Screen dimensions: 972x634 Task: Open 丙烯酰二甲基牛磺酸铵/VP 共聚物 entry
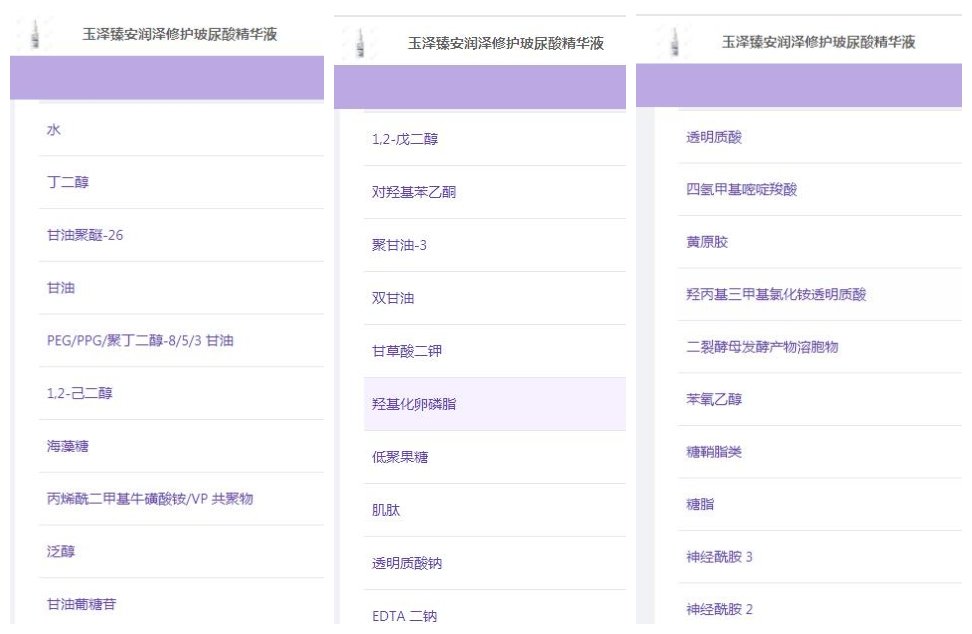[x=150, y=498]
